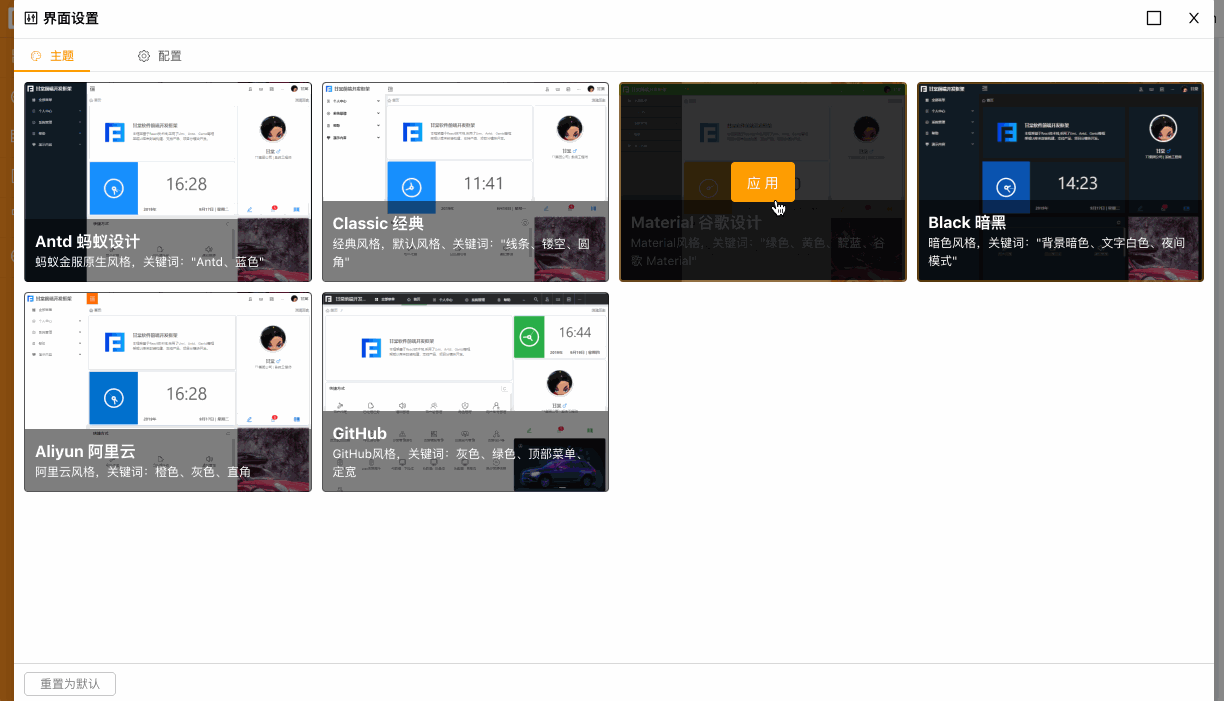Click the 界面设置 title bar sliders icon

point(30,18)
